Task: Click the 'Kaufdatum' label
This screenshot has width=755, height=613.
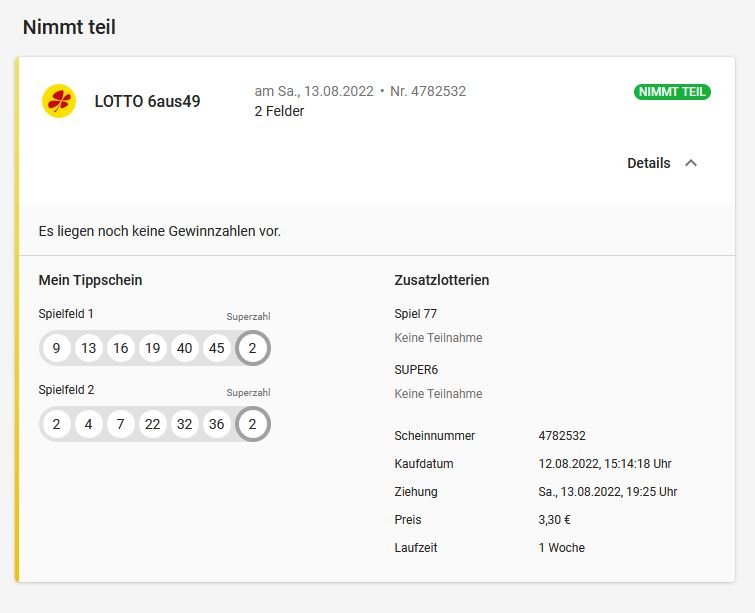Action: [424, 464]
